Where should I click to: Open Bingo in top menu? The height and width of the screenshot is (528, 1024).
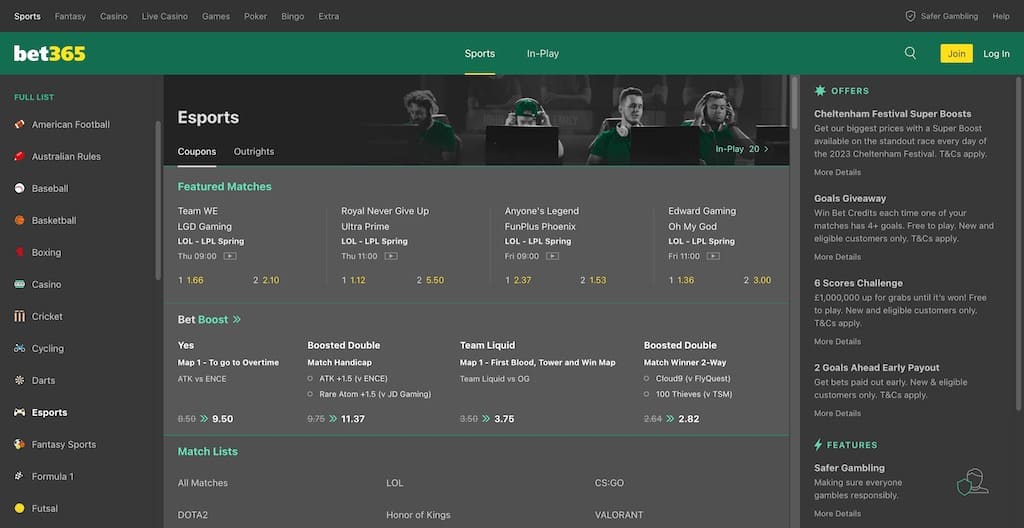point(293,16)
